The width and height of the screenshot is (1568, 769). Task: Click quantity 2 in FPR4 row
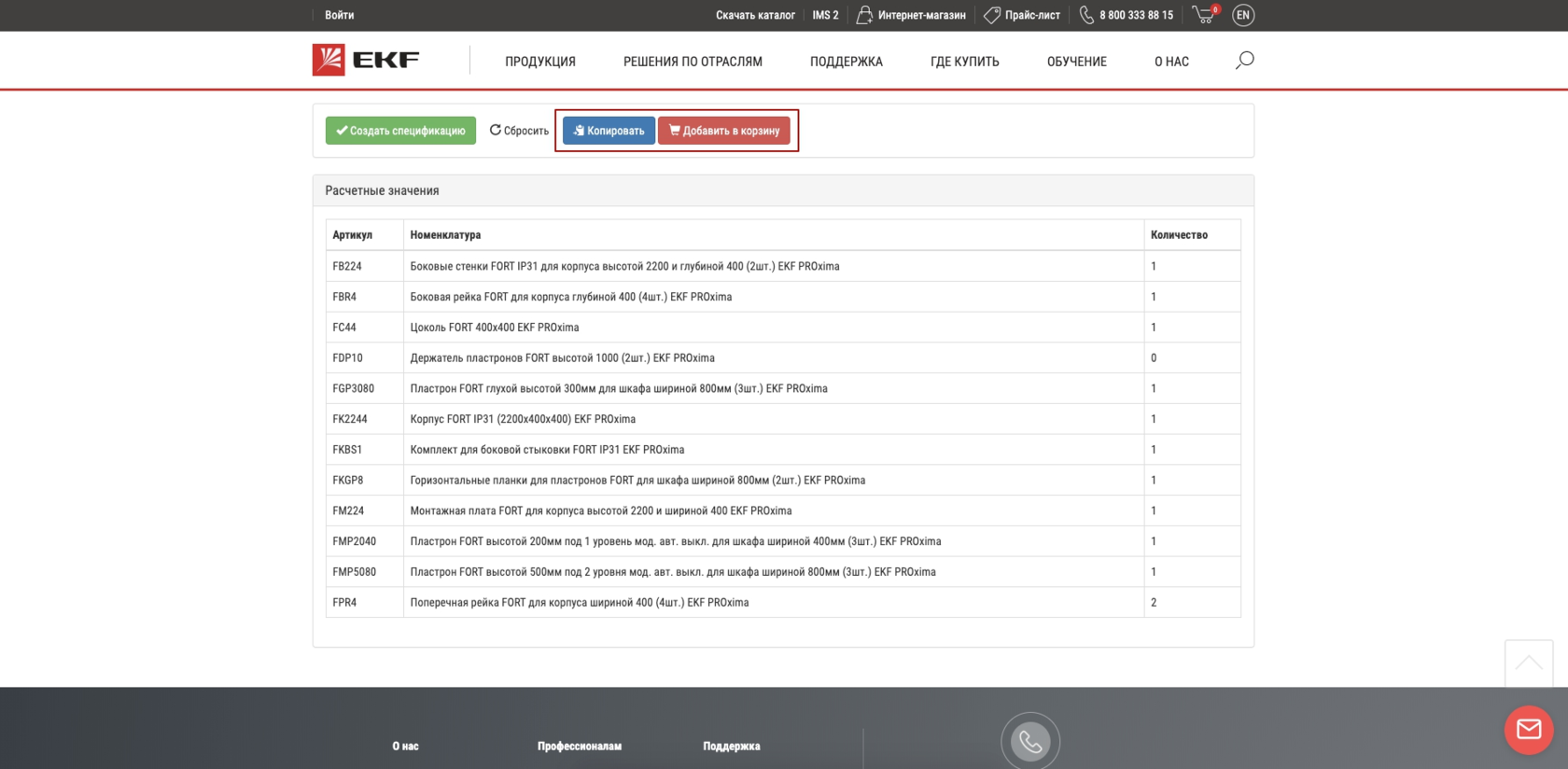(x=1154, y=603)
